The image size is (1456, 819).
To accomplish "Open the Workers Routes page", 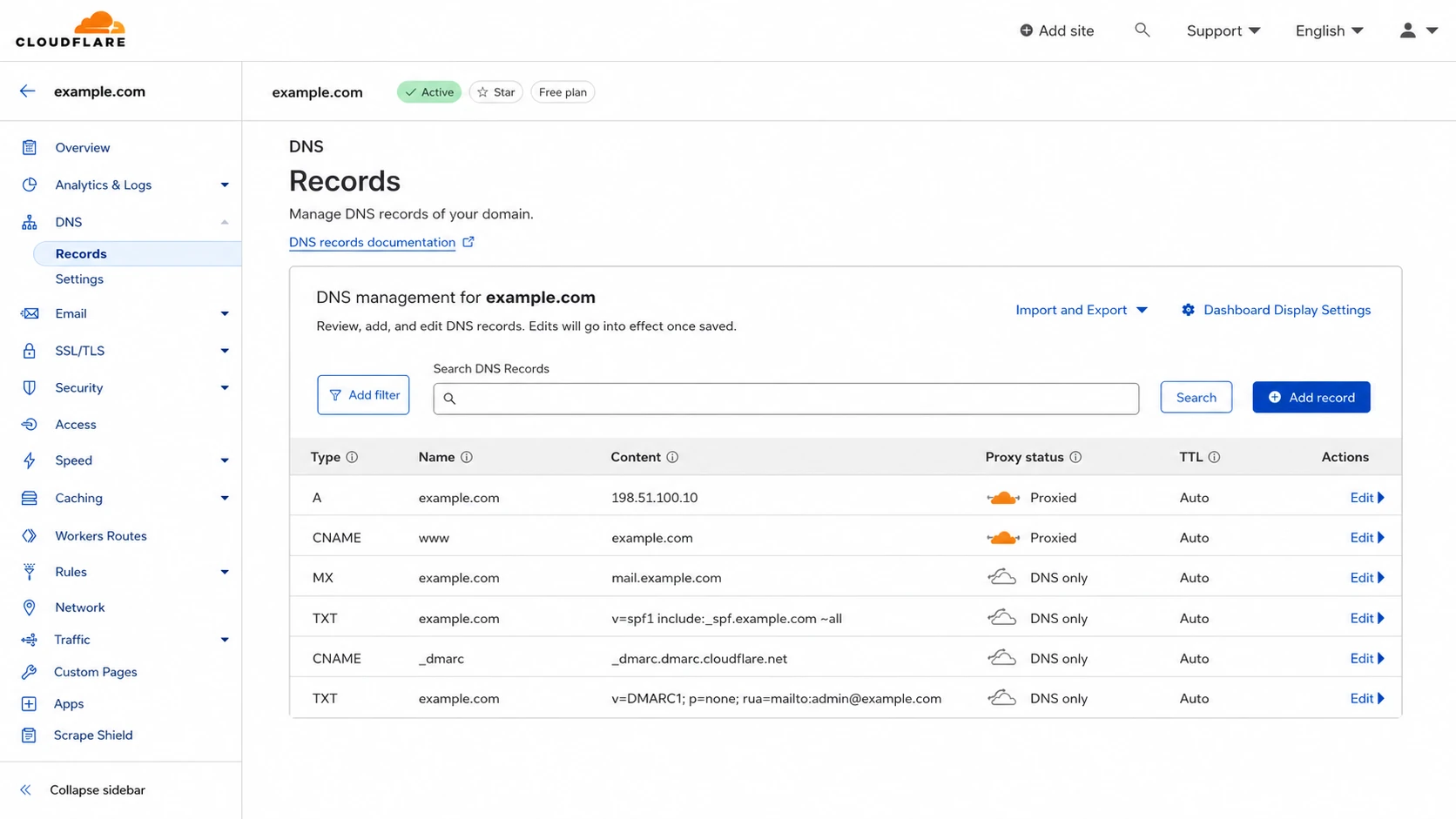I will point(101,536).
